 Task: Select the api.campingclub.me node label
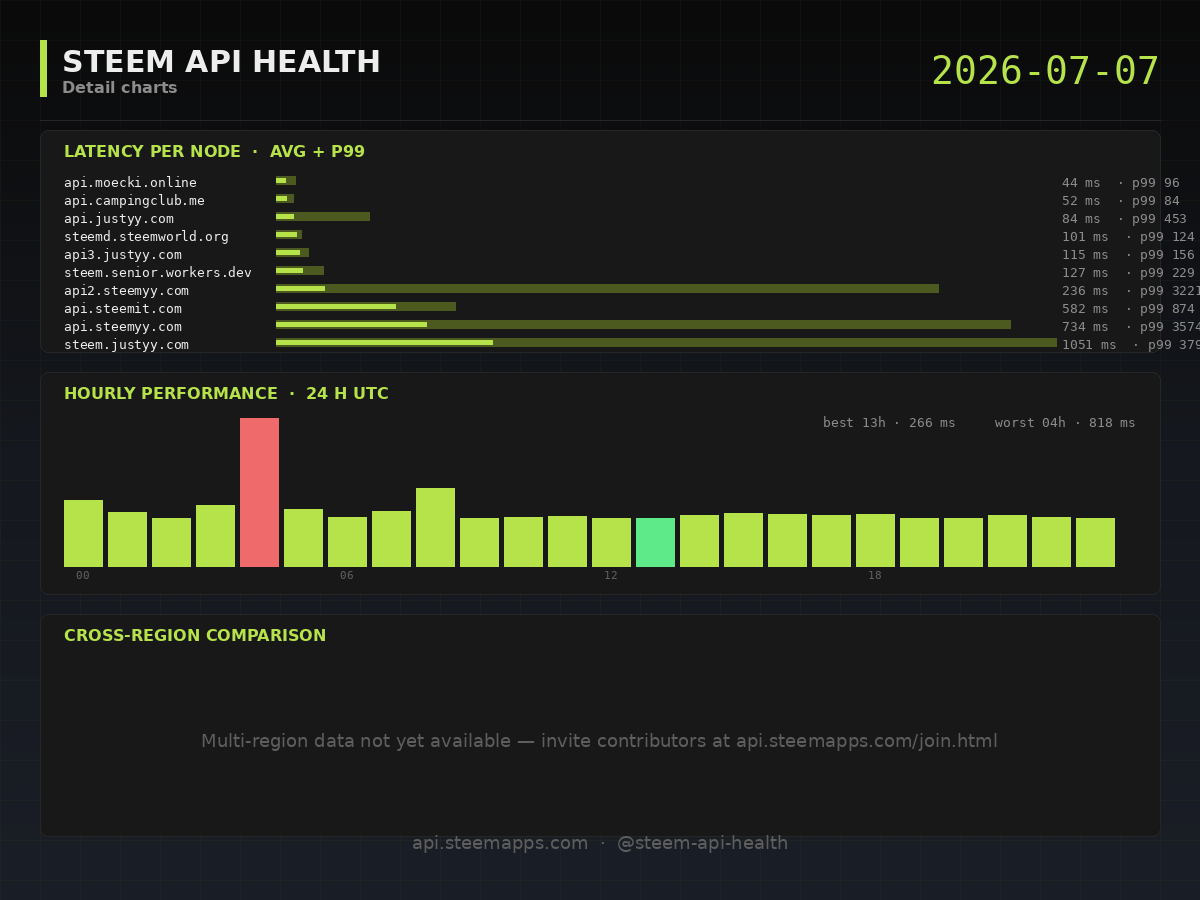(x=134, y=201)
